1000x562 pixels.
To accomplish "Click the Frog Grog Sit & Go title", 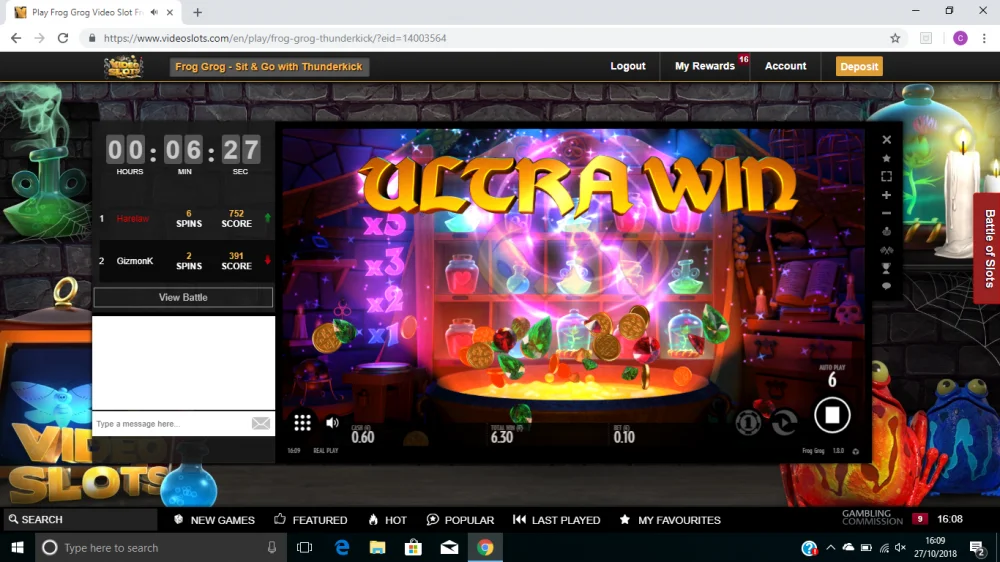I will click(x=268, y=66).
